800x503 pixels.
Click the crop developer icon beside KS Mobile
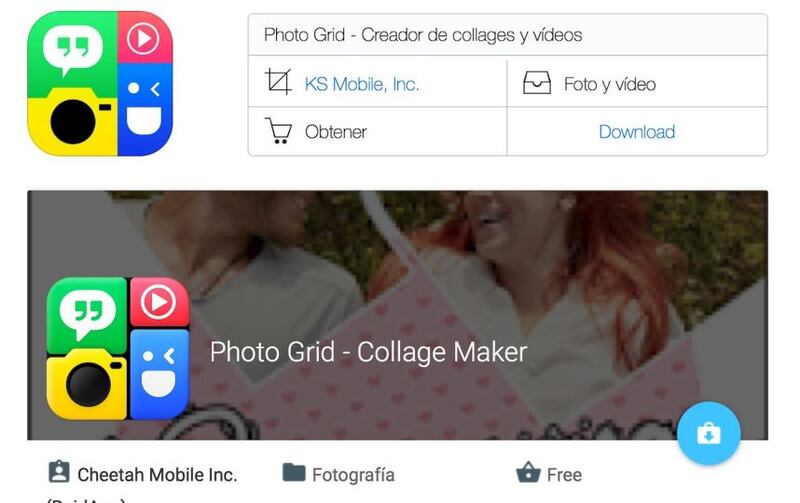tap(278, 82)
